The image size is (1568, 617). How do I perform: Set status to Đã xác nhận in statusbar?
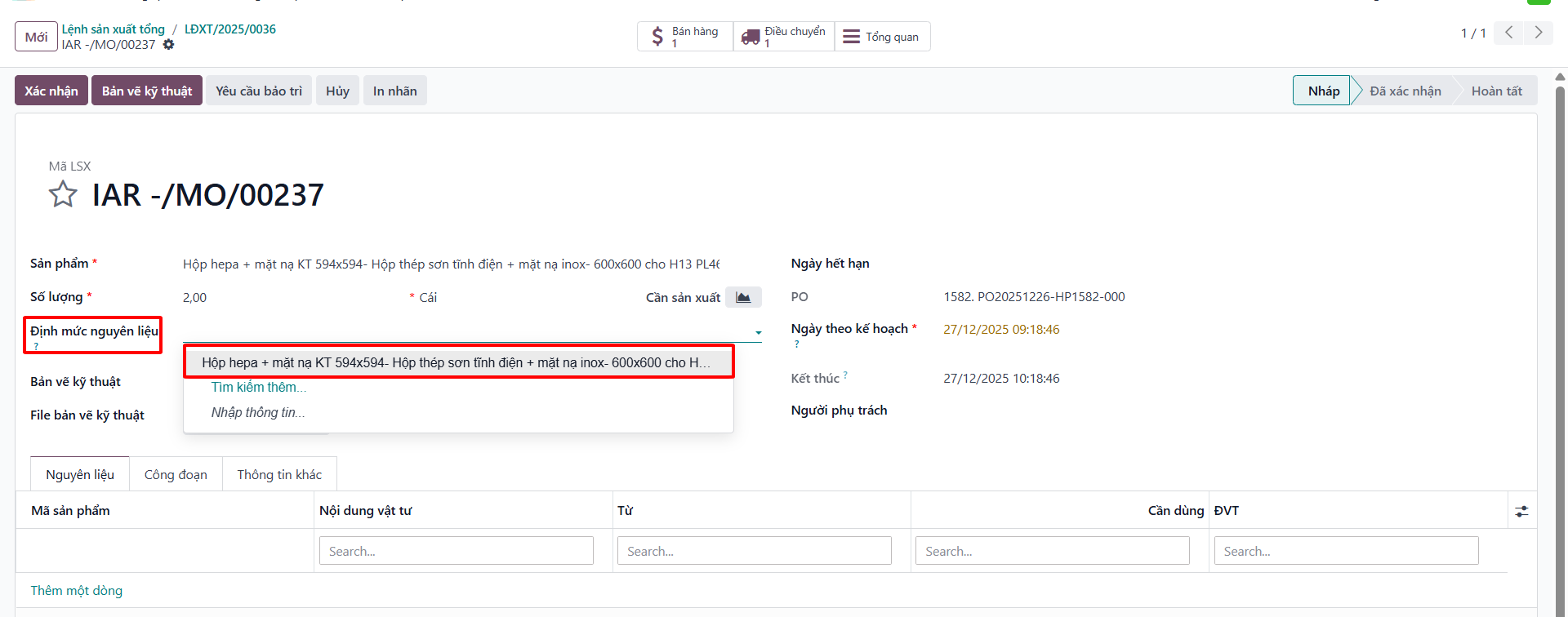pyautogui.click(x=1405, y=91)
